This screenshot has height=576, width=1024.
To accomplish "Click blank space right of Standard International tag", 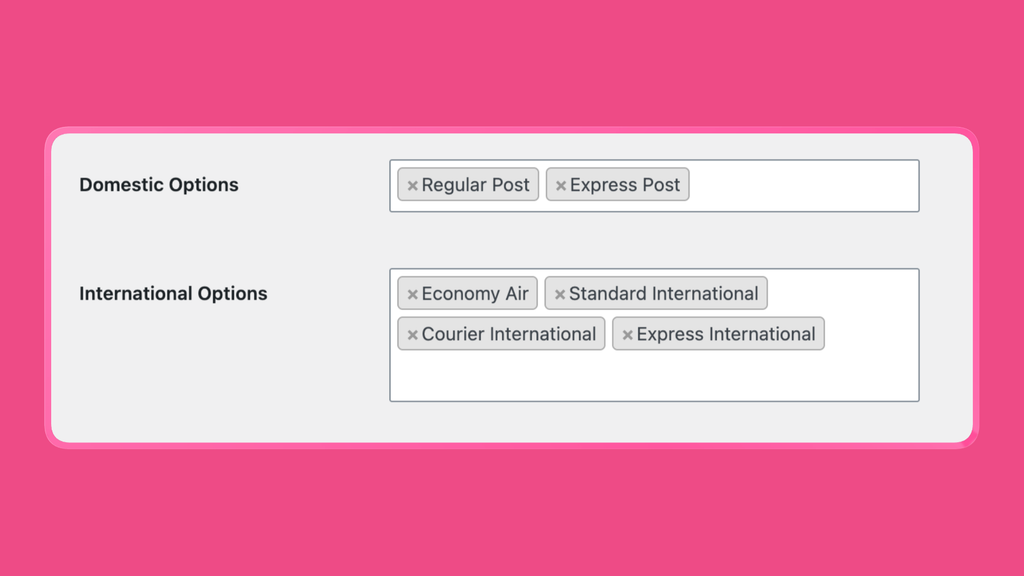I will (x=842, y=294).
